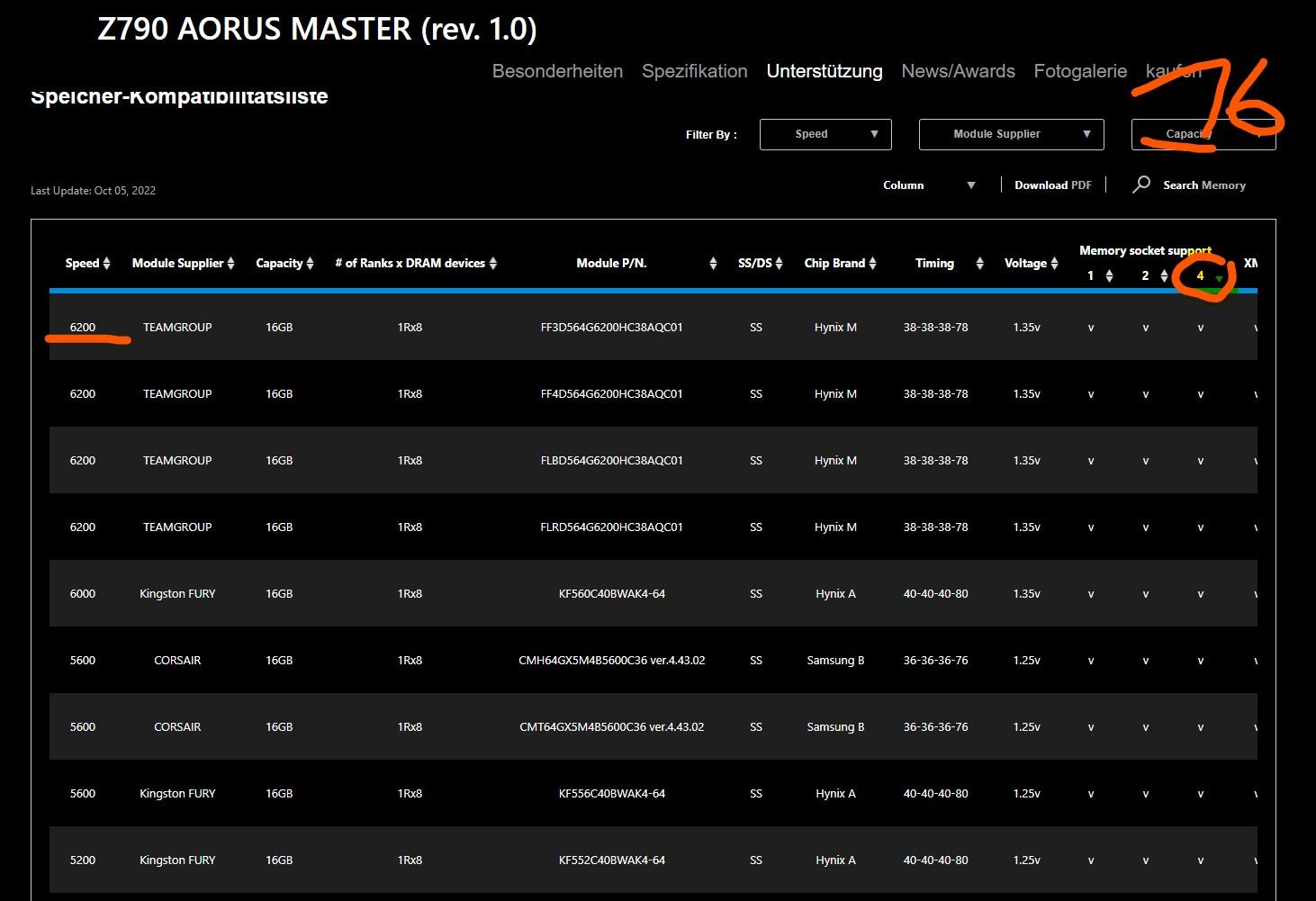1316x901 pixels.
Task: Sort by memory socket 1 column arrows
Action: (x=1109, y=276)
